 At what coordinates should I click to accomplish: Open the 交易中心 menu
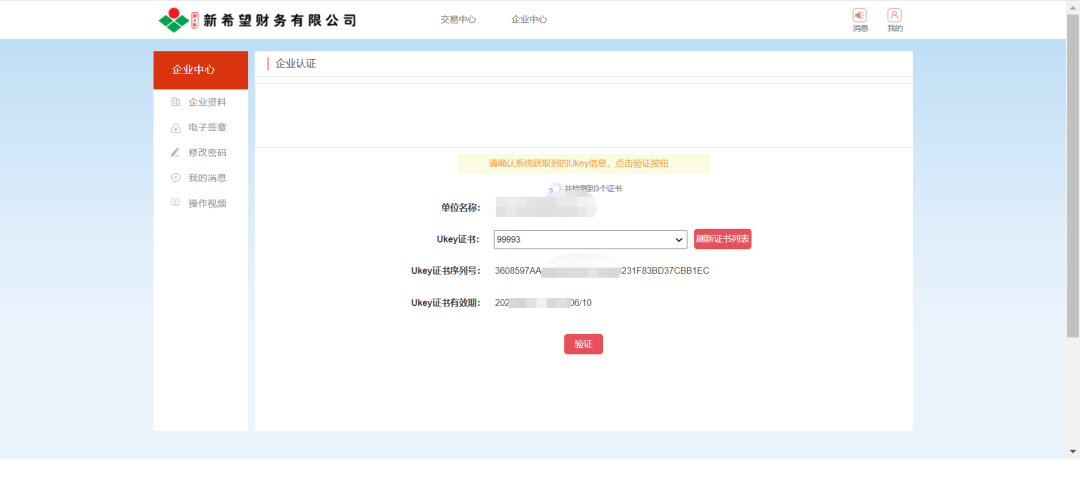pyautogui.click(x=458, y=20)
